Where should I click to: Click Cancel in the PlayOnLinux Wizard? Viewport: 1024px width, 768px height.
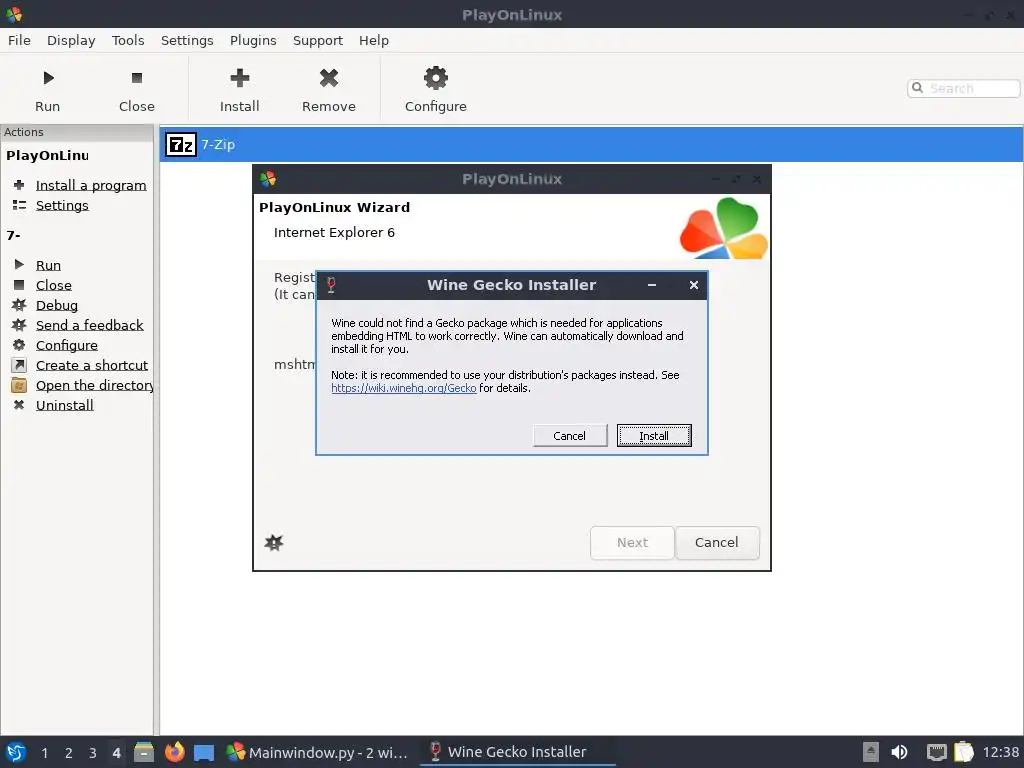tap(717, 543)
